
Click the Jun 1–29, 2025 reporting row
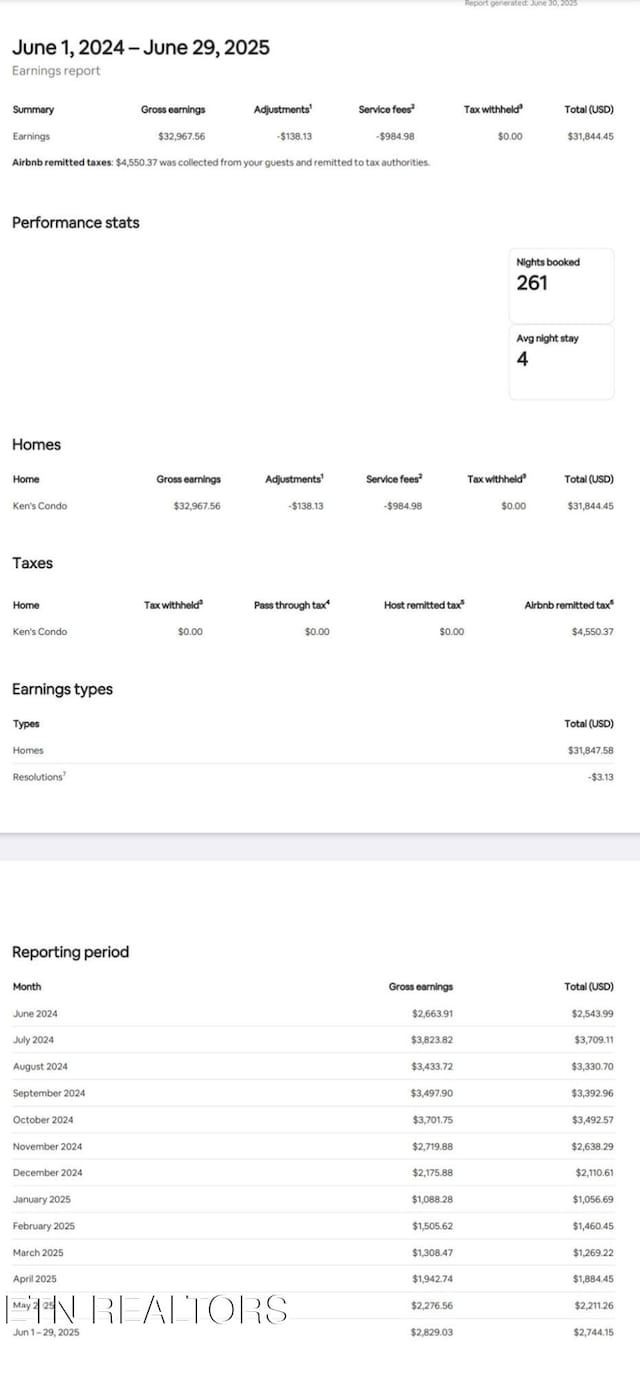(x=313, y=1332)
